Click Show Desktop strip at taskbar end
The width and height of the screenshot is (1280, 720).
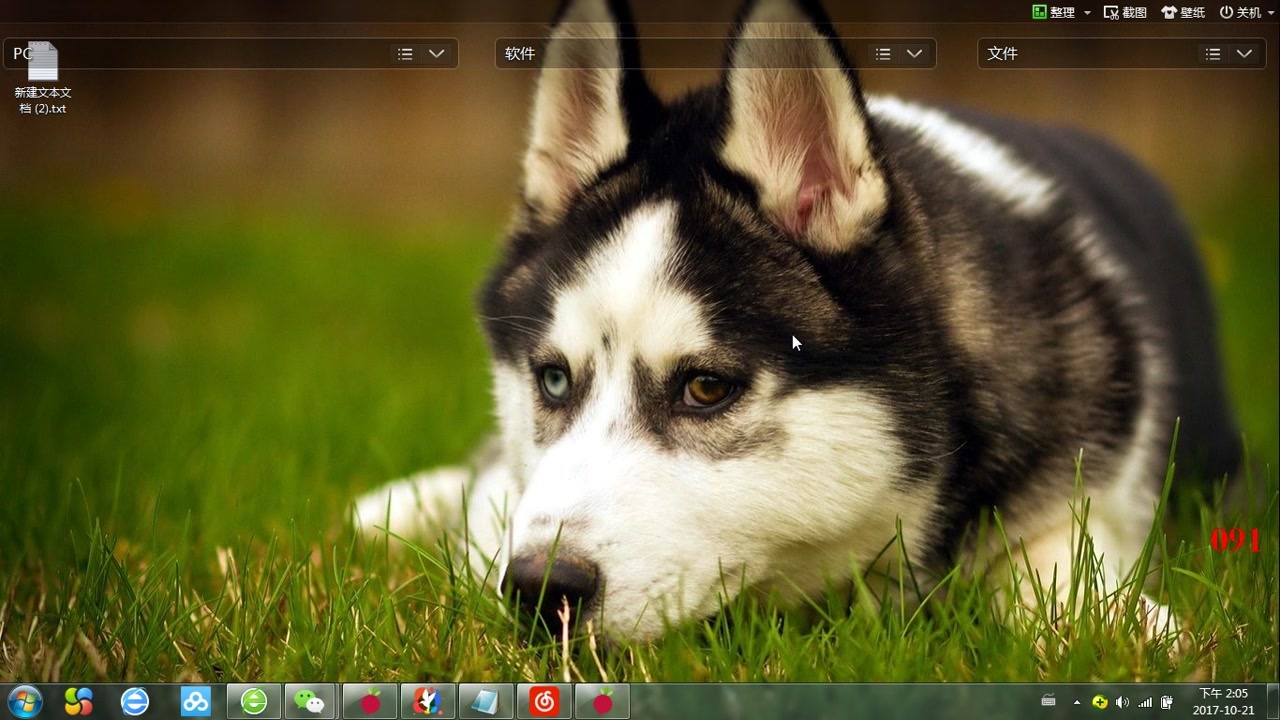click(x=1272, y=701)
